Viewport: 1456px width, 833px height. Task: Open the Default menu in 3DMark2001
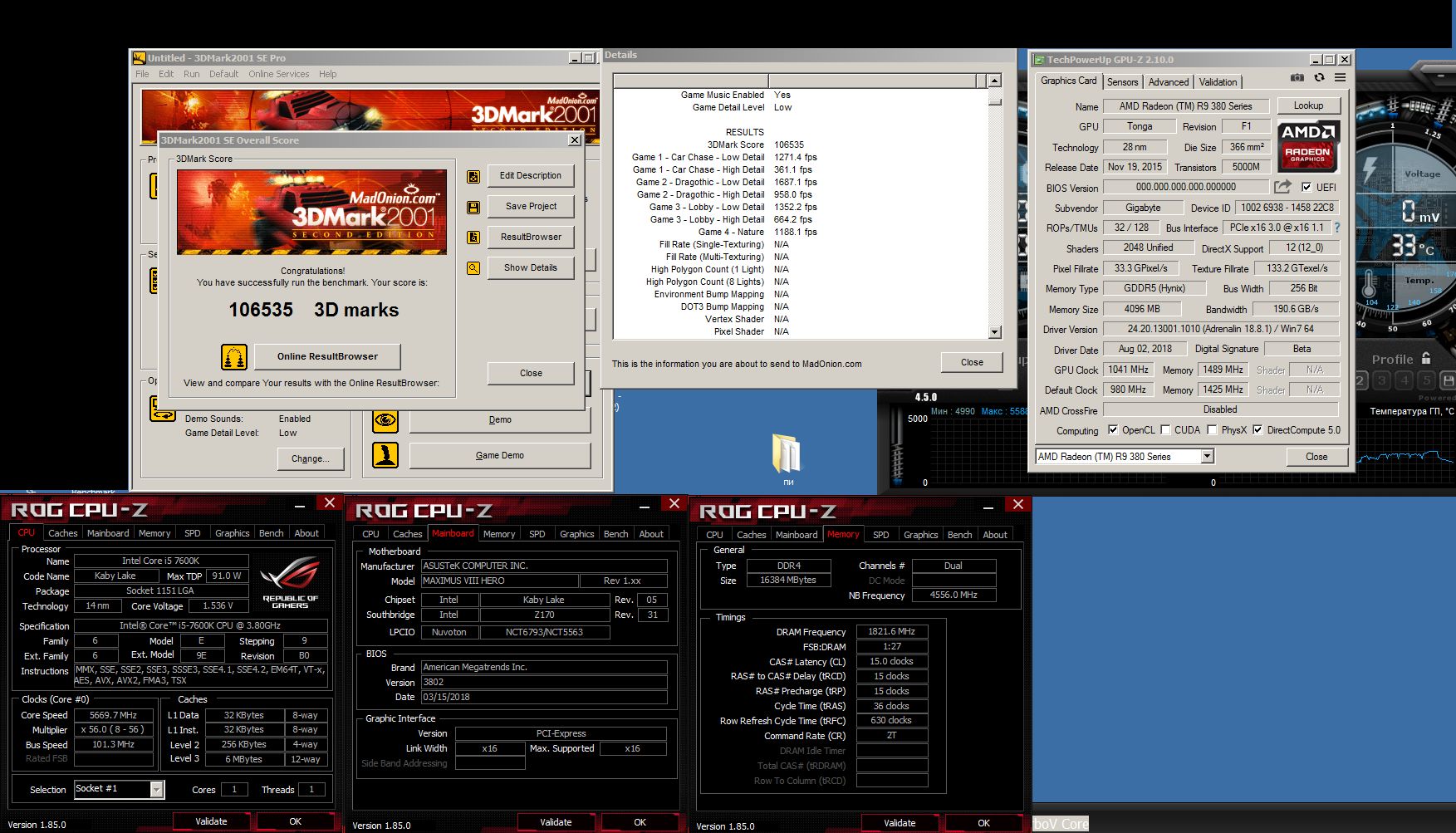click(x=223, y=74)
